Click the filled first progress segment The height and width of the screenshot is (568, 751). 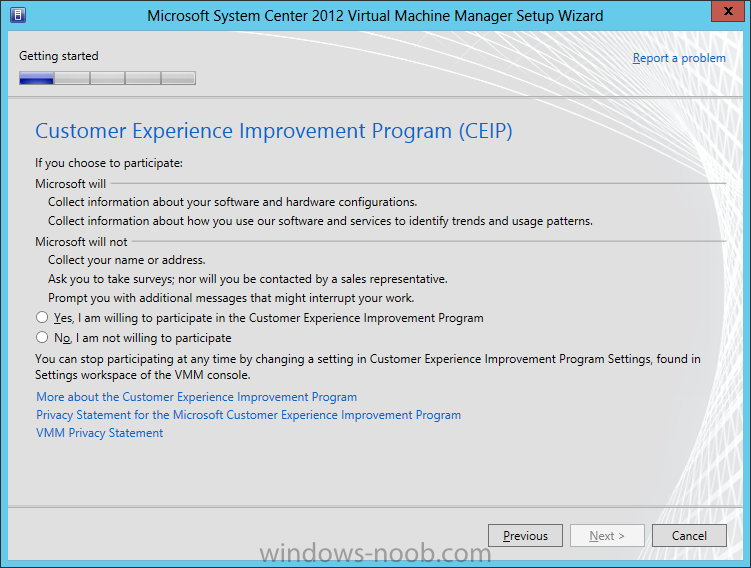[x=36, y=78]
